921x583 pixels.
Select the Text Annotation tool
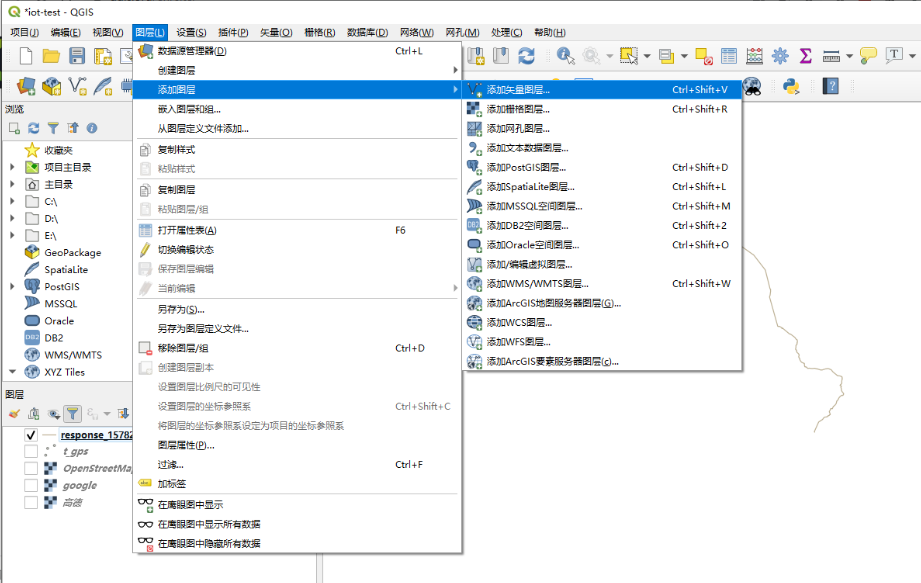894,56
